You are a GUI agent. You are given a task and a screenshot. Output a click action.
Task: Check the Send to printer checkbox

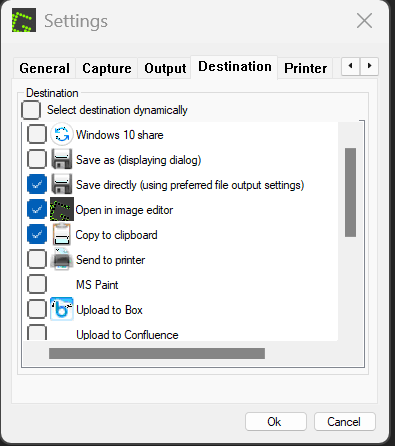(x=37, y=259)
